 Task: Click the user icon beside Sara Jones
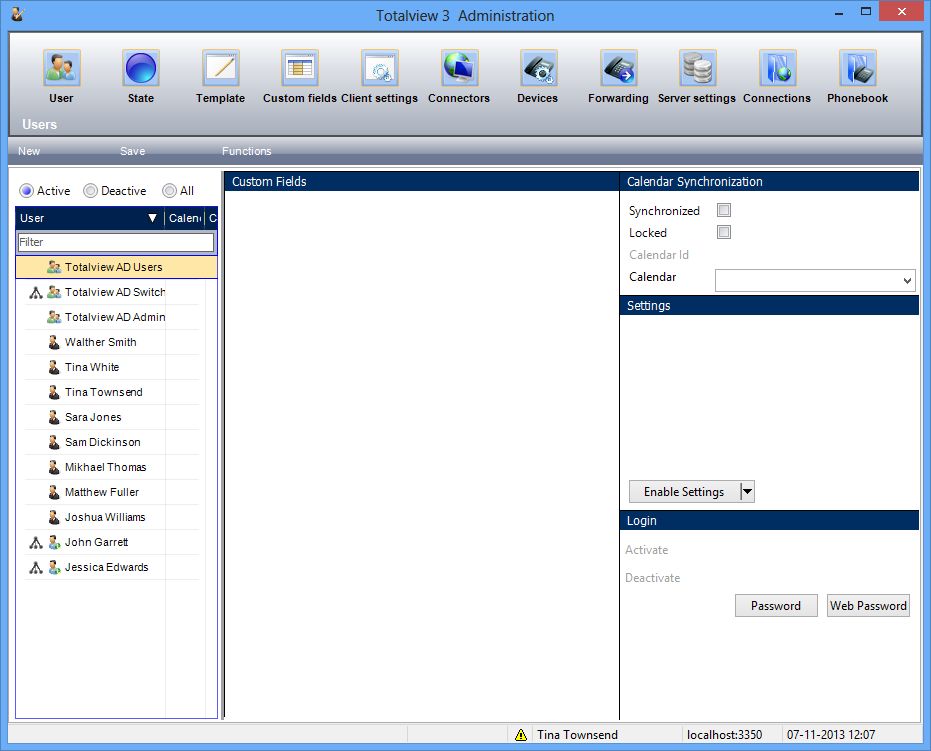point(54,417)
